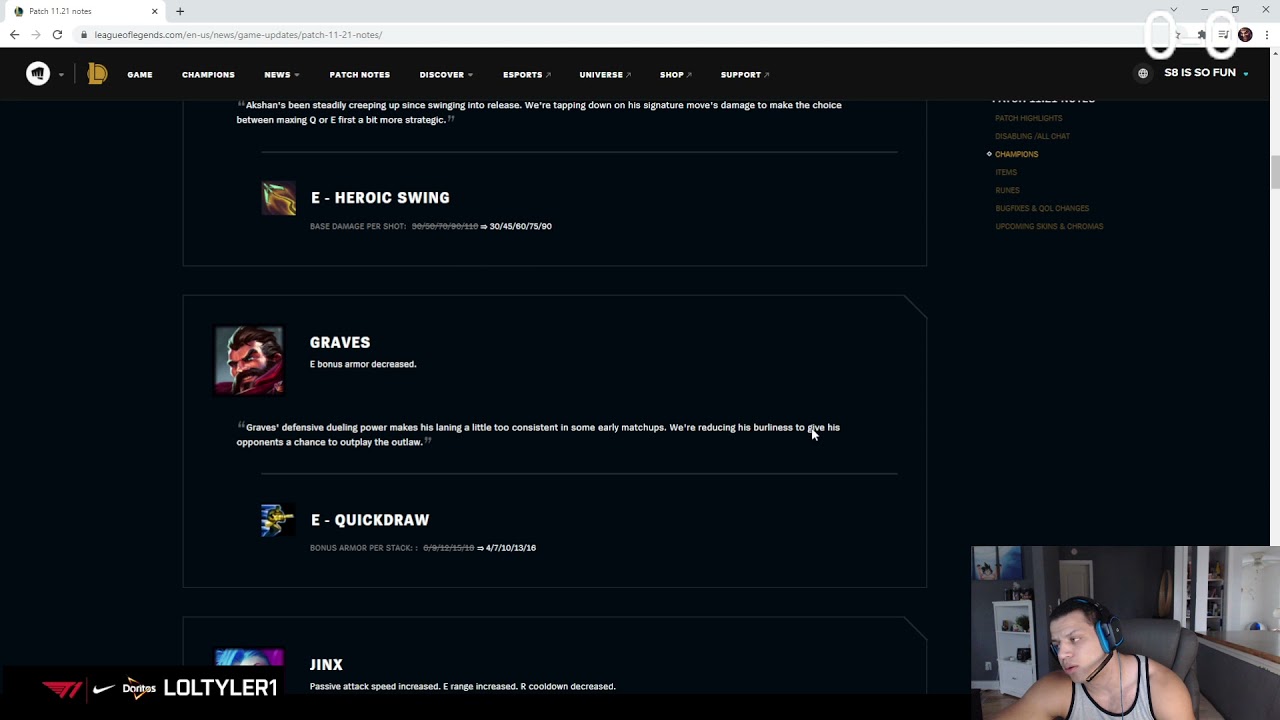
Task: Go to PATCH NOTES nav item
Action: pyautogui.click(x=359, y=75)
